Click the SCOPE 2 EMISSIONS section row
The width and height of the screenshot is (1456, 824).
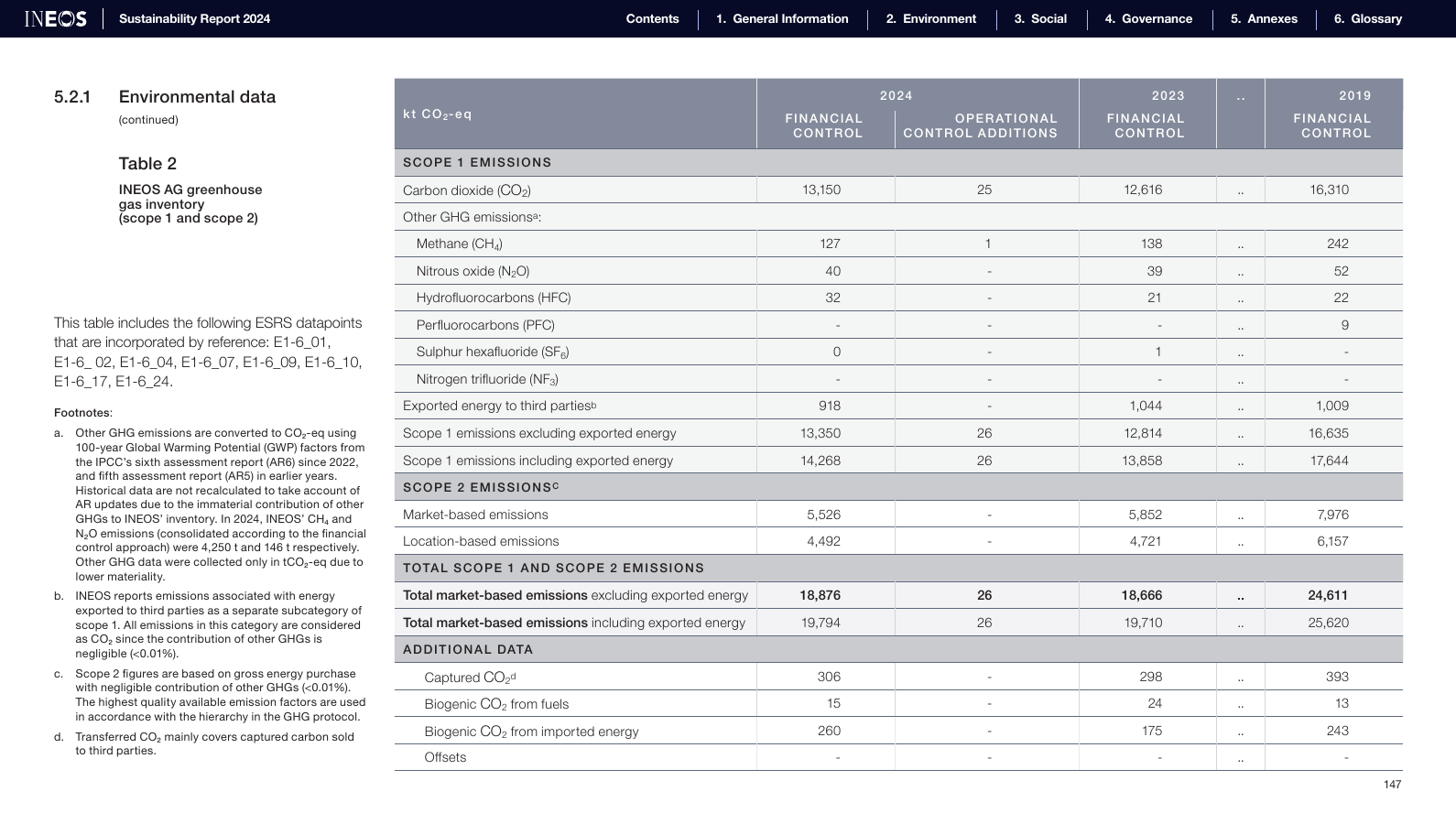coord(898,487)
